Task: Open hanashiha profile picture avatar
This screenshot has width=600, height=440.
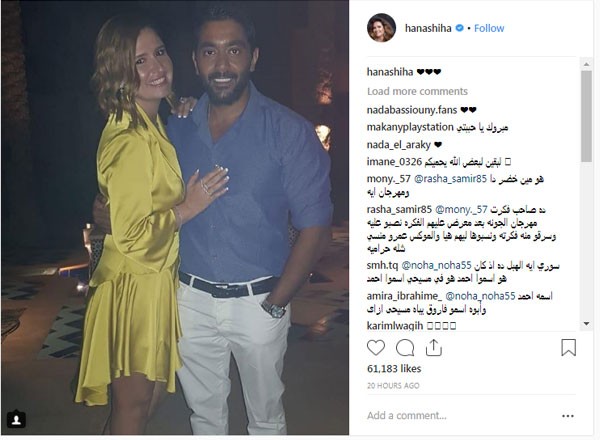Action: 381,28
